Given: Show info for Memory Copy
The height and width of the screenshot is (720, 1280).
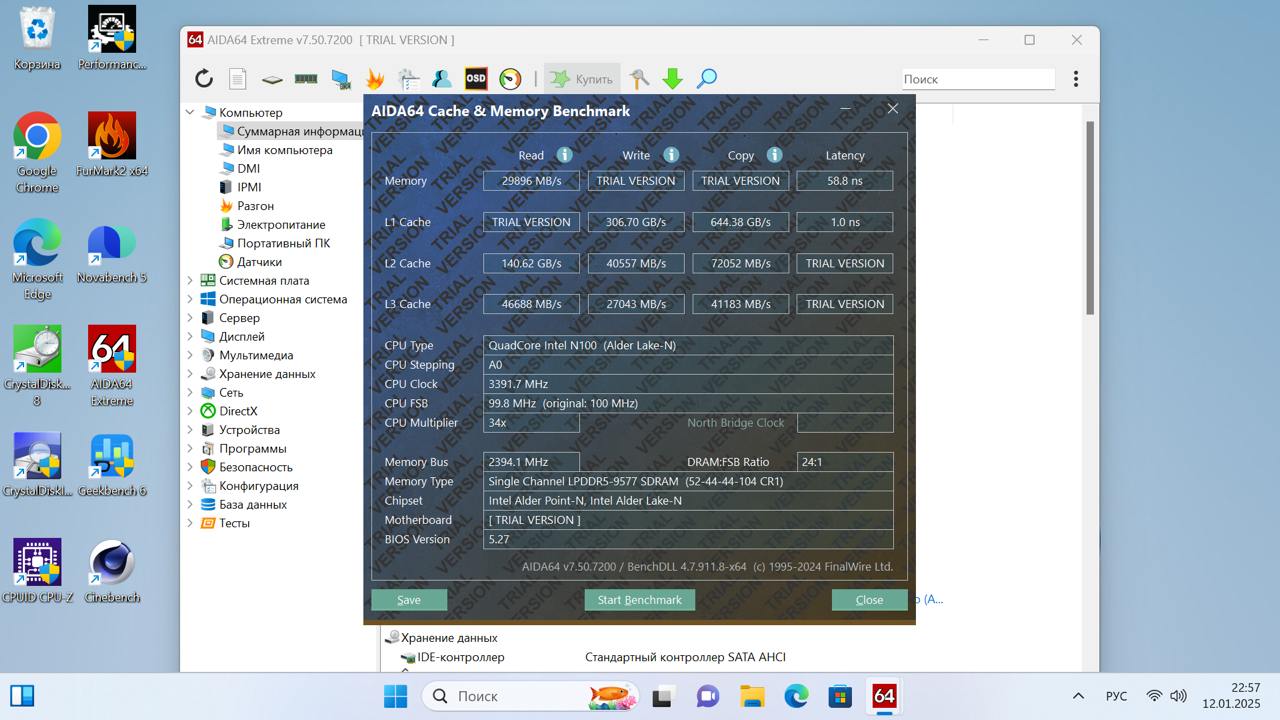Looking at the screenshot, I should (x=774, y=155).
